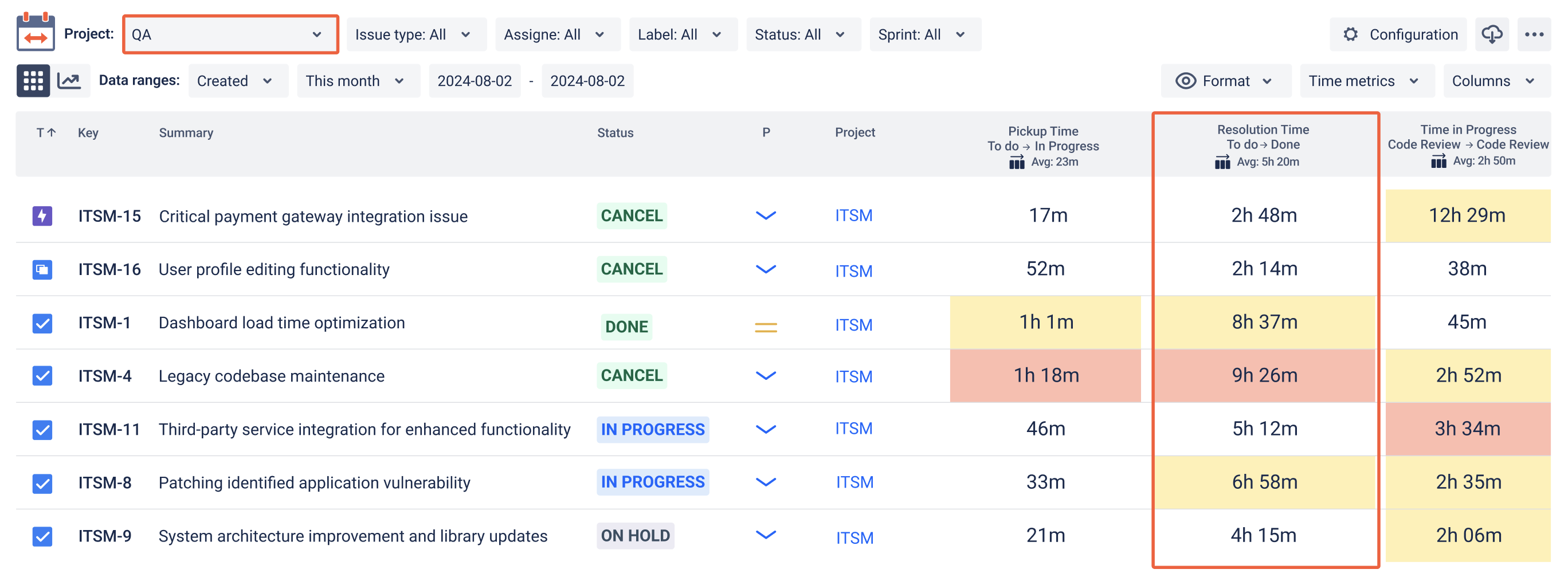Switch to grid view icon

32,80
